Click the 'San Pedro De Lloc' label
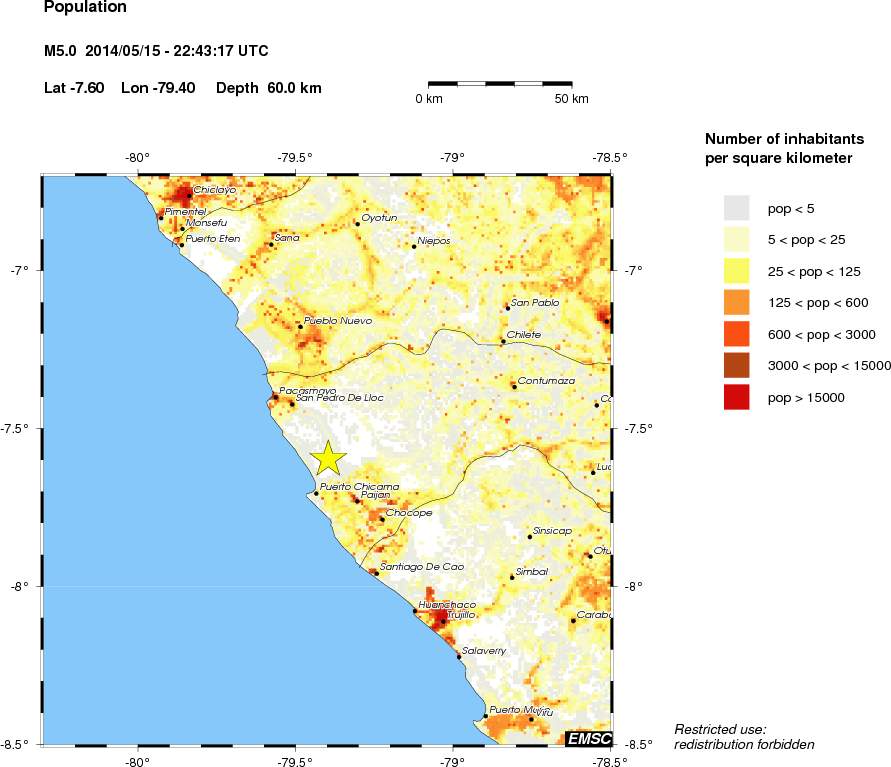This screenshot has width=891, height=767. 340,398
